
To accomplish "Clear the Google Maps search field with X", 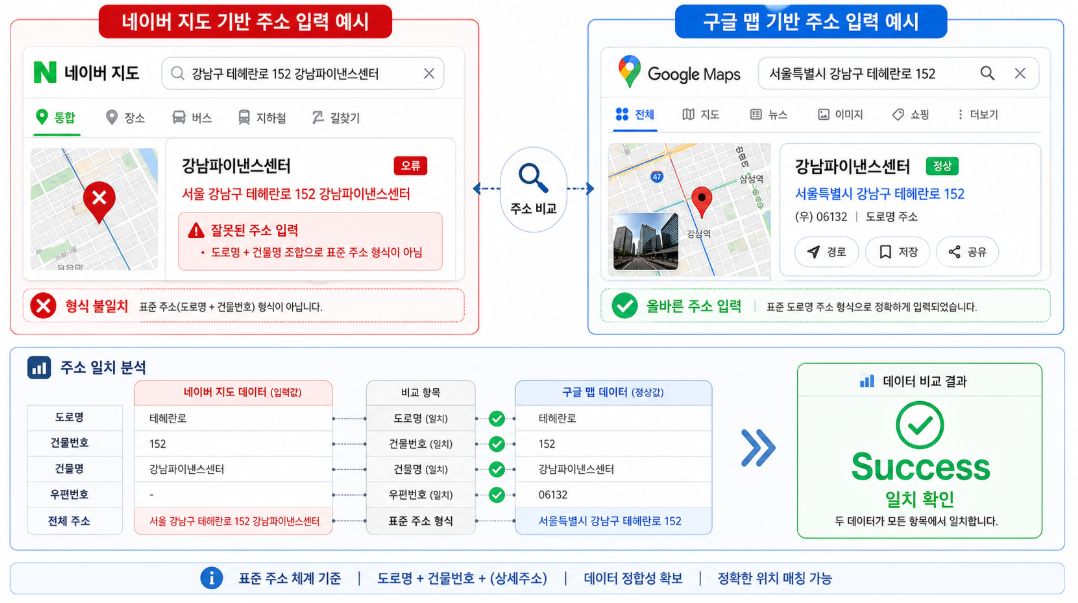I will click(x=1020, y=73).
